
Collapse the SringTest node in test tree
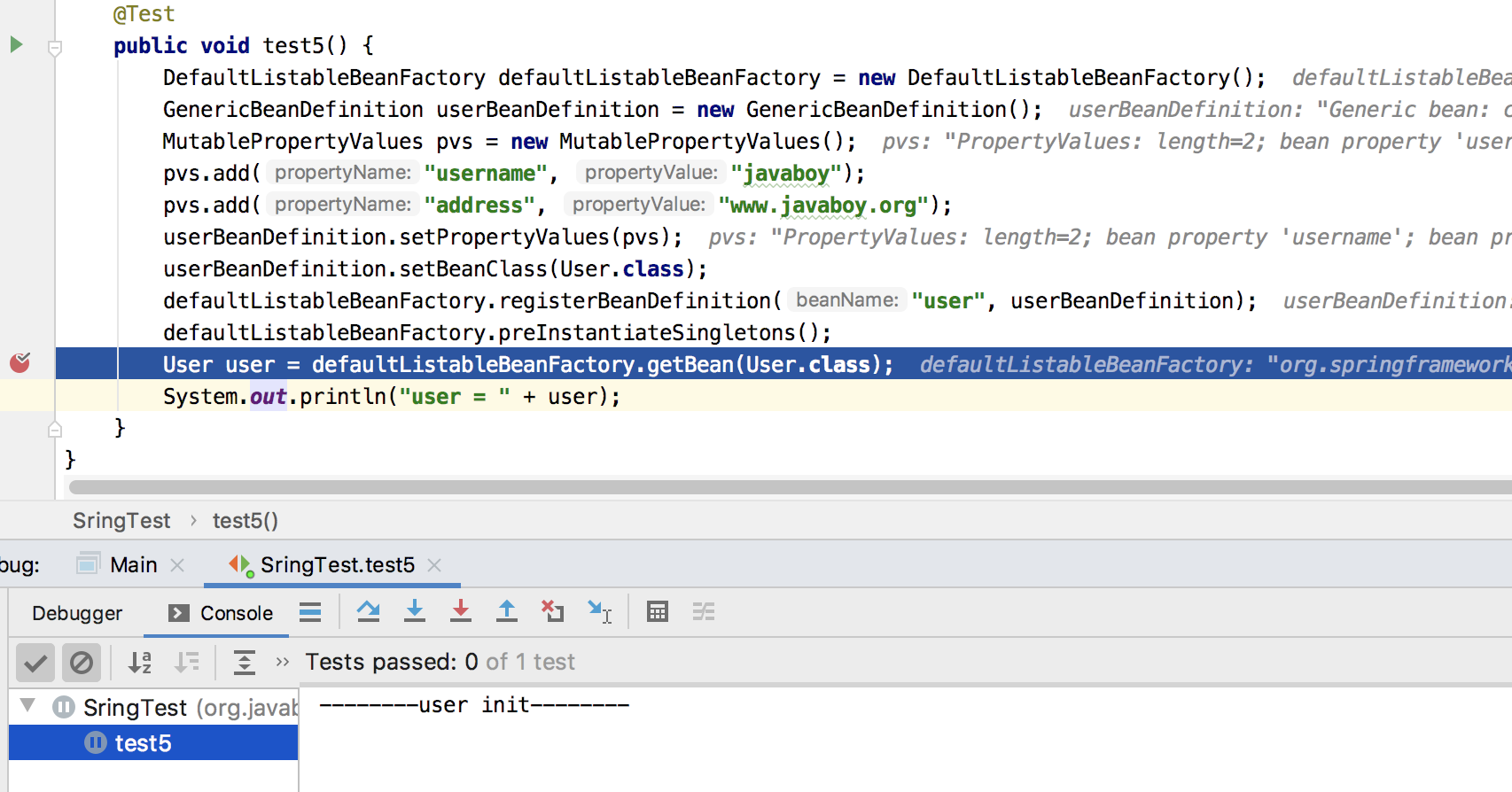28,706
